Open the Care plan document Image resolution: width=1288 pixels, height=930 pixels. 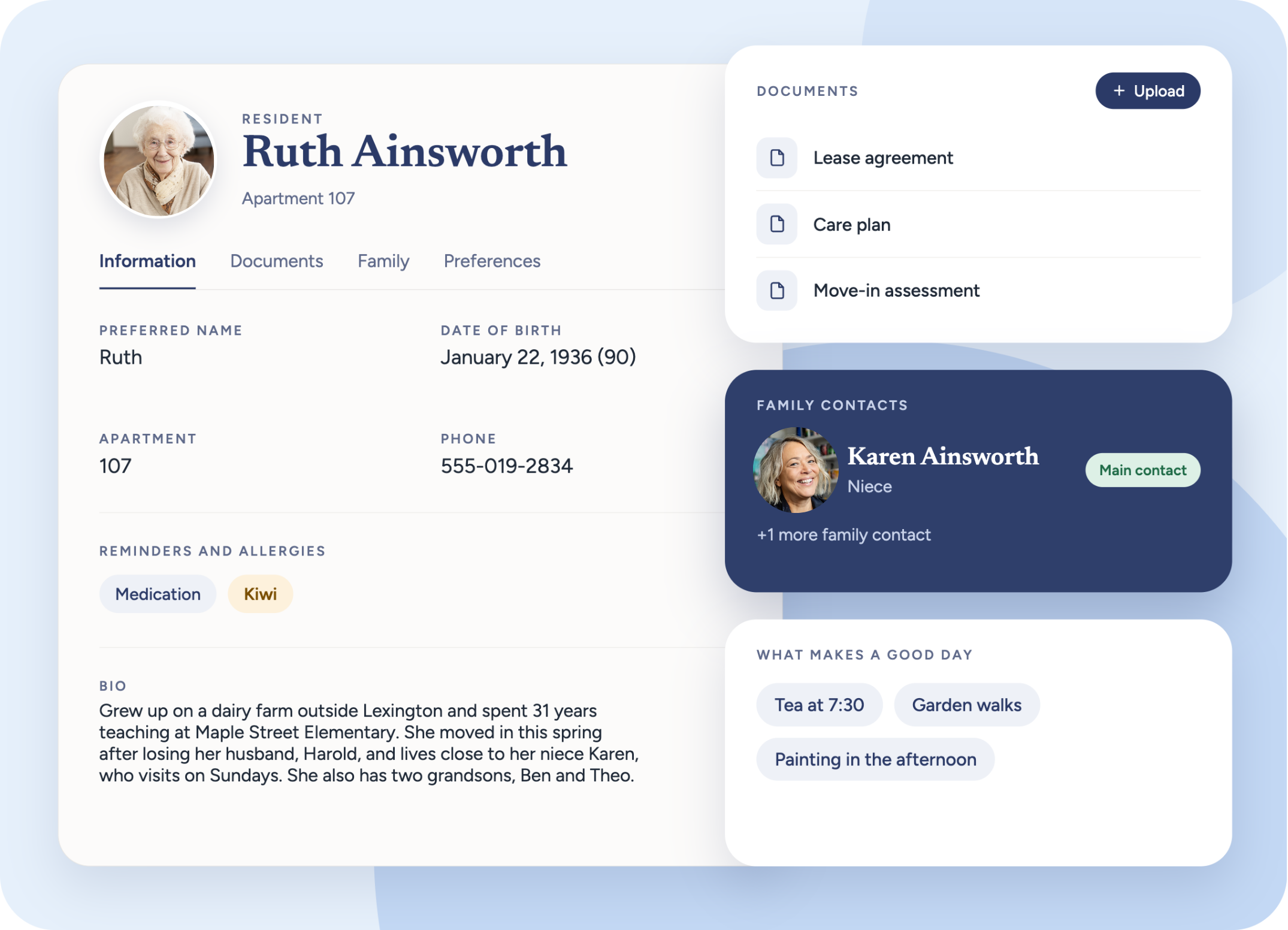tap(978, 225)
